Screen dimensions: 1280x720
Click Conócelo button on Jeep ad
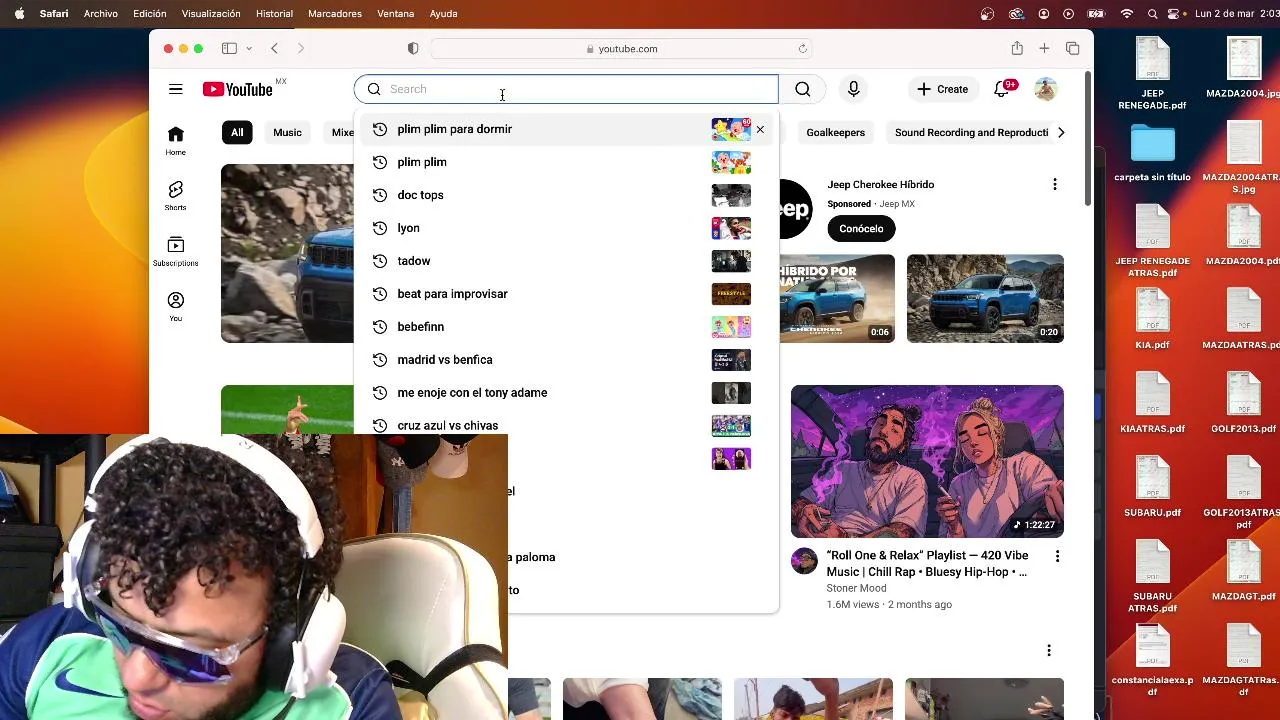pyautogui.click(x=861, y=228)
